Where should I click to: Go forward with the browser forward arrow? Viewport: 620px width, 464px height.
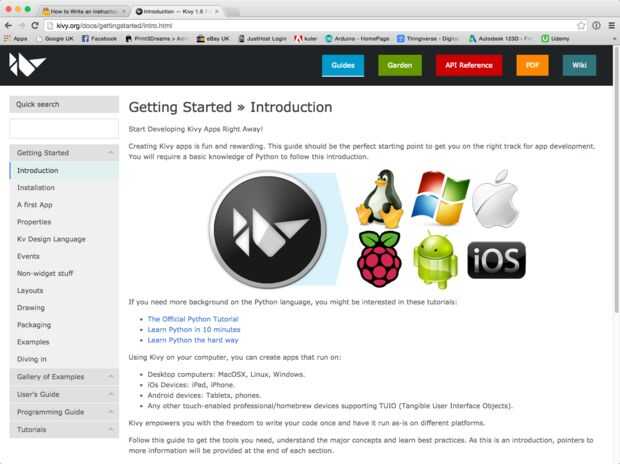coord(21,25)
